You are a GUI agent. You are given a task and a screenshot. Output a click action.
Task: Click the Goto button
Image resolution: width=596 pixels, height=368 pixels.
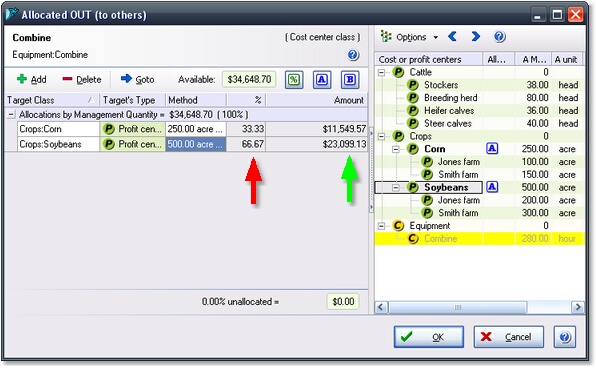click(x=138, y=79)
